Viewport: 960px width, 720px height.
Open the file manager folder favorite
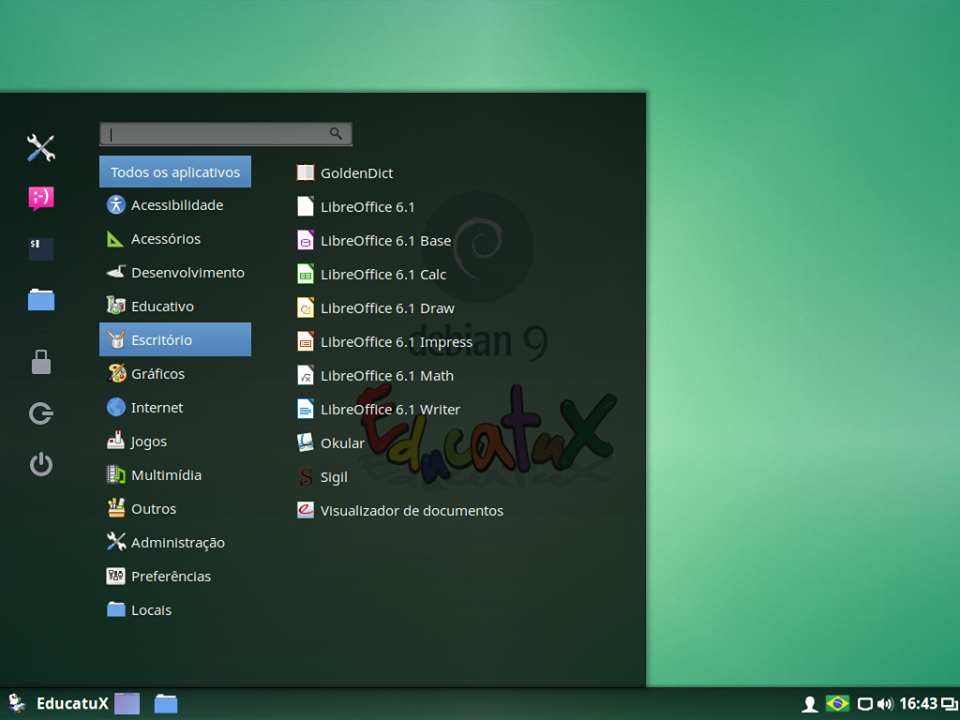tap(41, 300)
